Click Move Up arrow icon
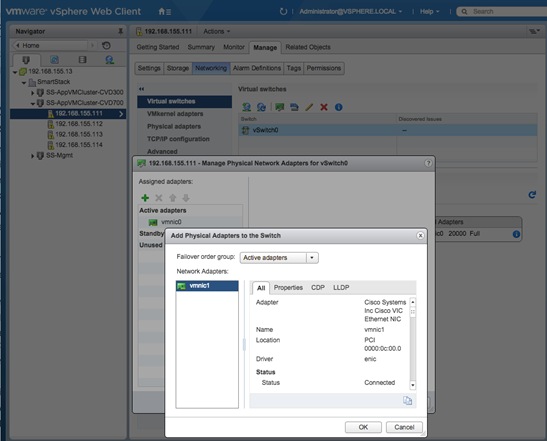 click(x=172, y=198)
